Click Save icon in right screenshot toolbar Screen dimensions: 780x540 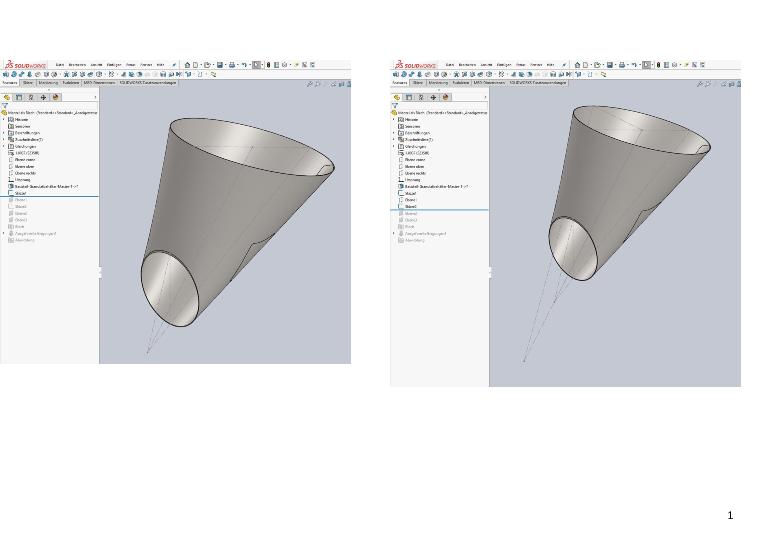point(610,65)
